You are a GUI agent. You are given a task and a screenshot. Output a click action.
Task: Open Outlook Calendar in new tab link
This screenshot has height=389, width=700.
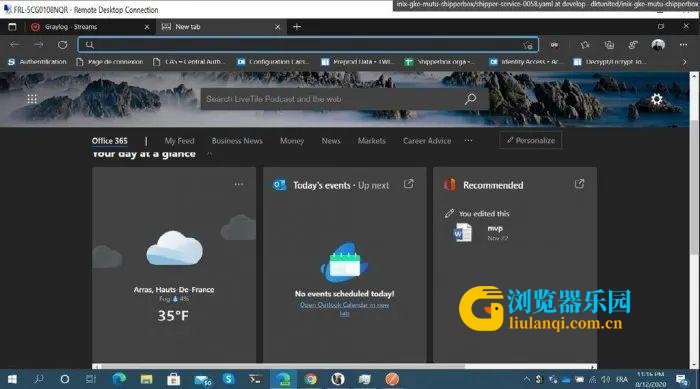pyautogui.click(x=344, y=309)
